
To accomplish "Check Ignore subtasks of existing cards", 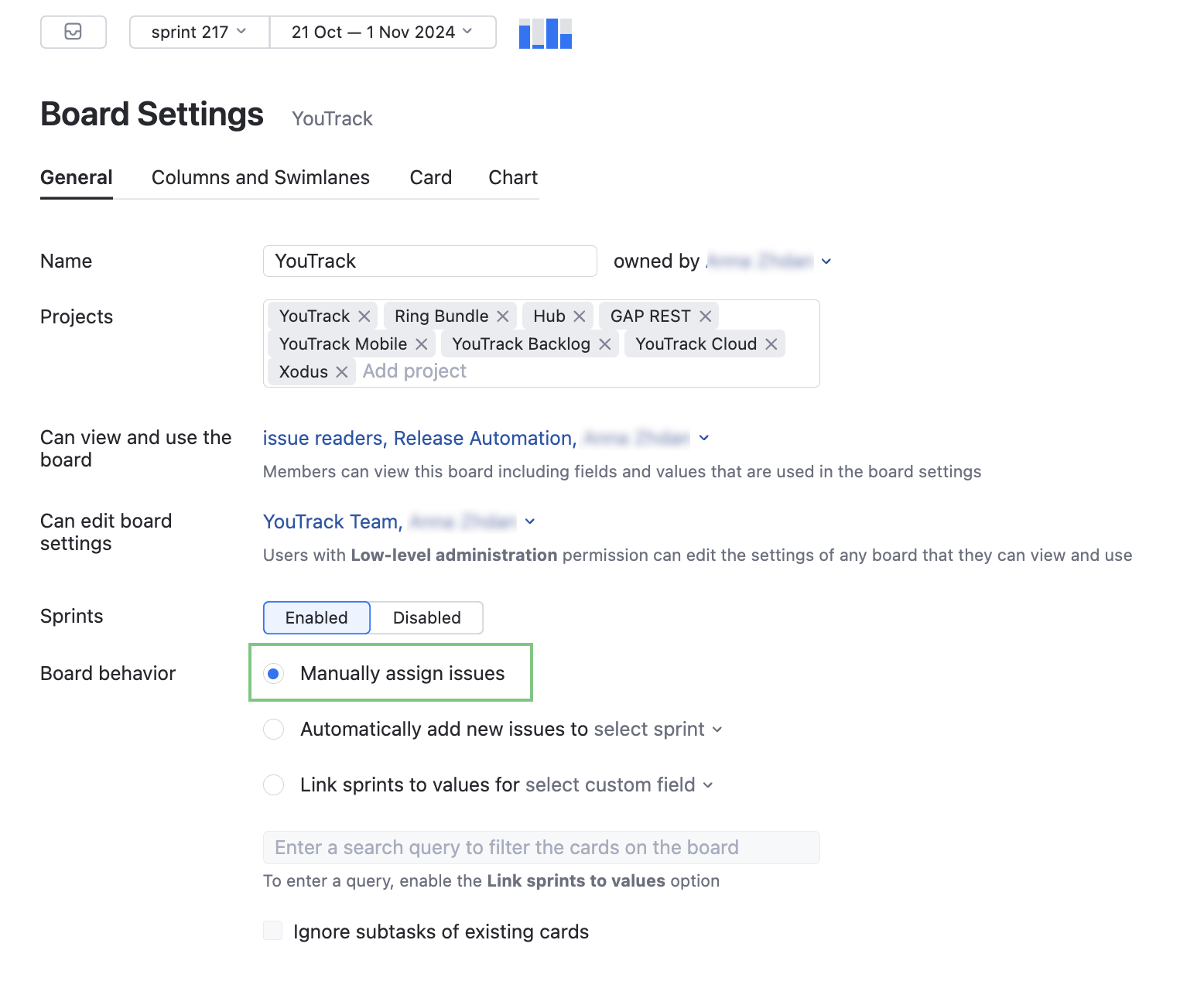I will click(x=272, y=930).
